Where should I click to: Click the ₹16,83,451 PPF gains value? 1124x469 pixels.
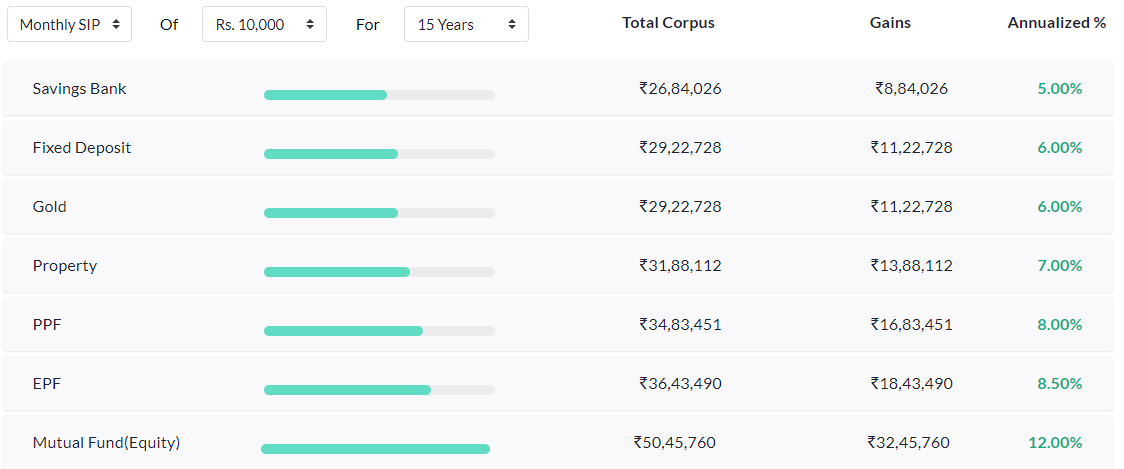coord(911,325)
